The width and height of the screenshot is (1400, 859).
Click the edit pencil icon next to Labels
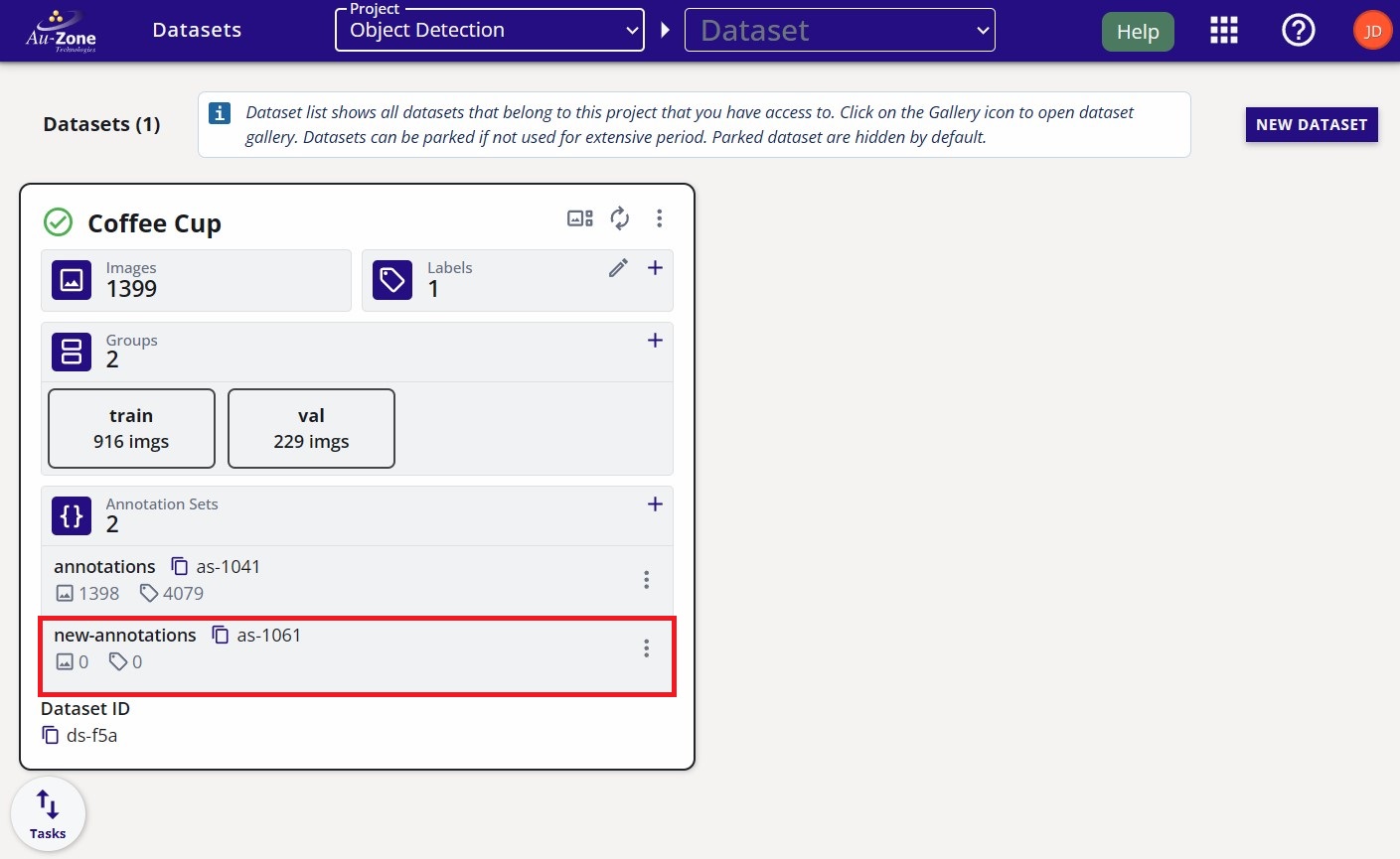click(618, 268)
